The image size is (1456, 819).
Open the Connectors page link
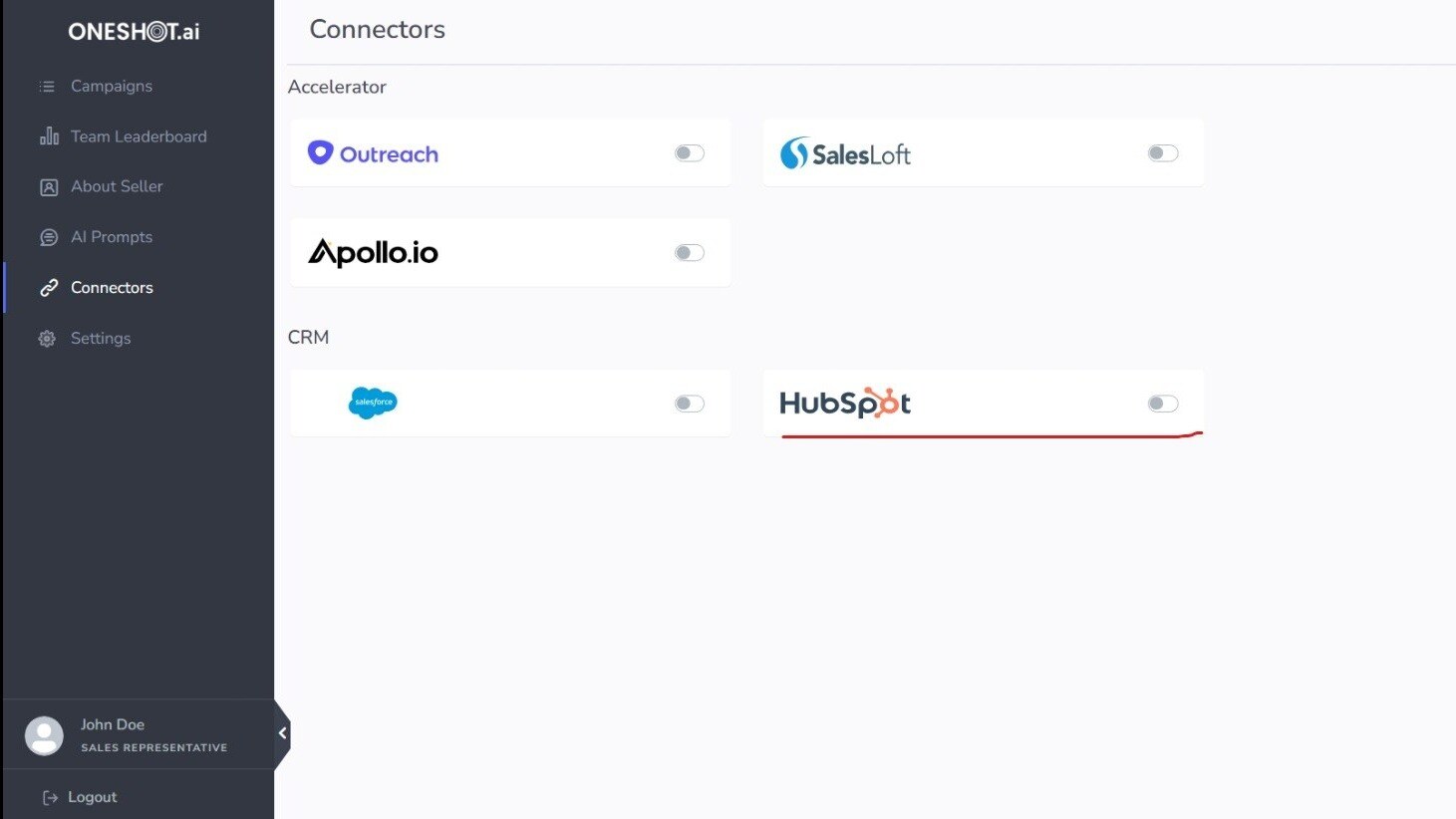111,288
